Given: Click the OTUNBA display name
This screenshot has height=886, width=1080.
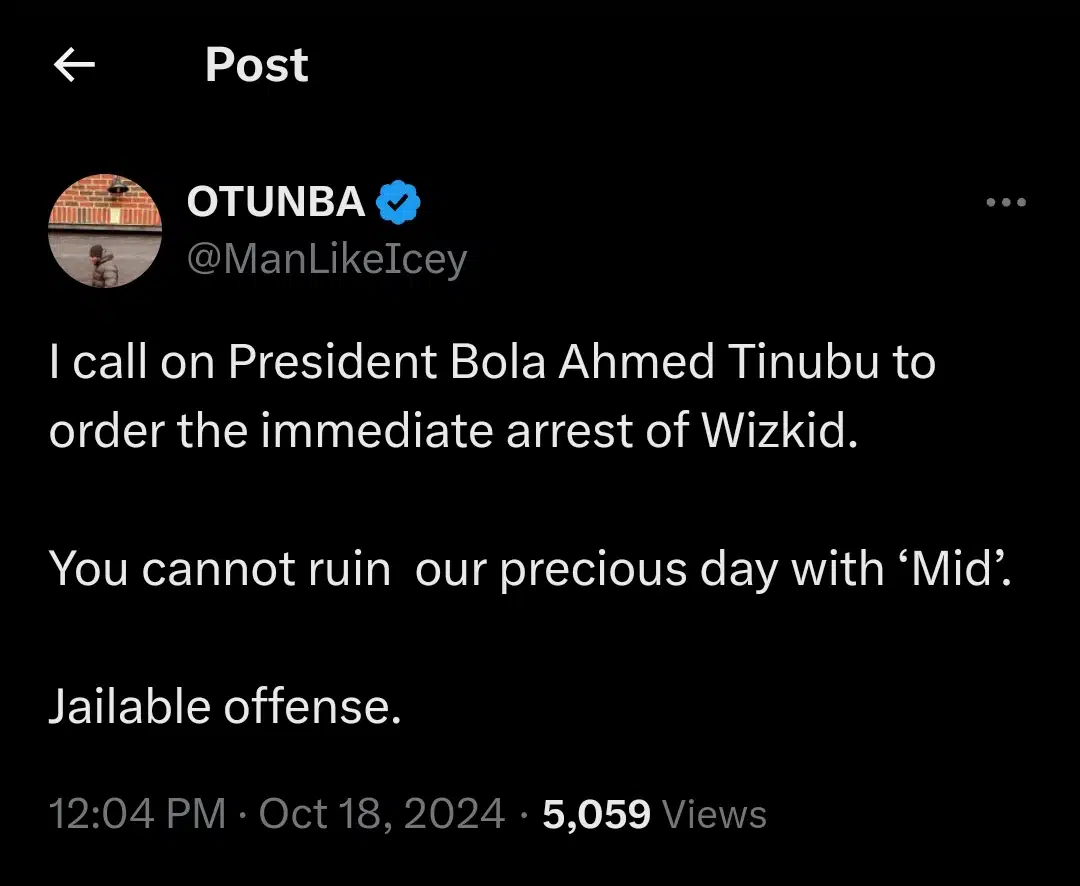Looking at the screenshot, I should click(276, 203).
